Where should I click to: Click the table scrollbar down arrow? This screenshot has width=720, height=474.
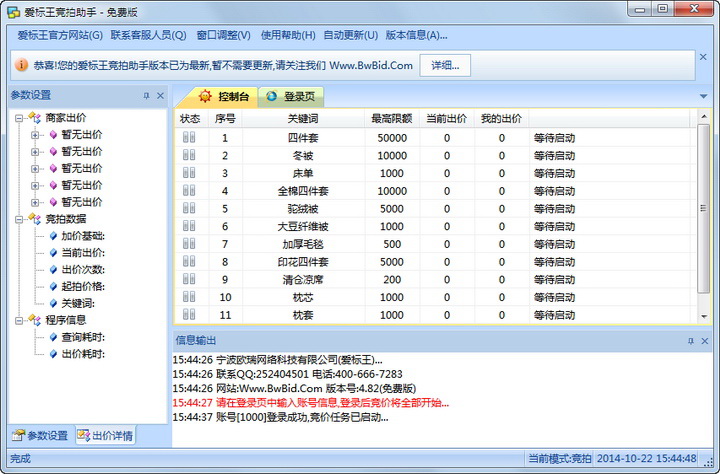[x=704, y=316]
